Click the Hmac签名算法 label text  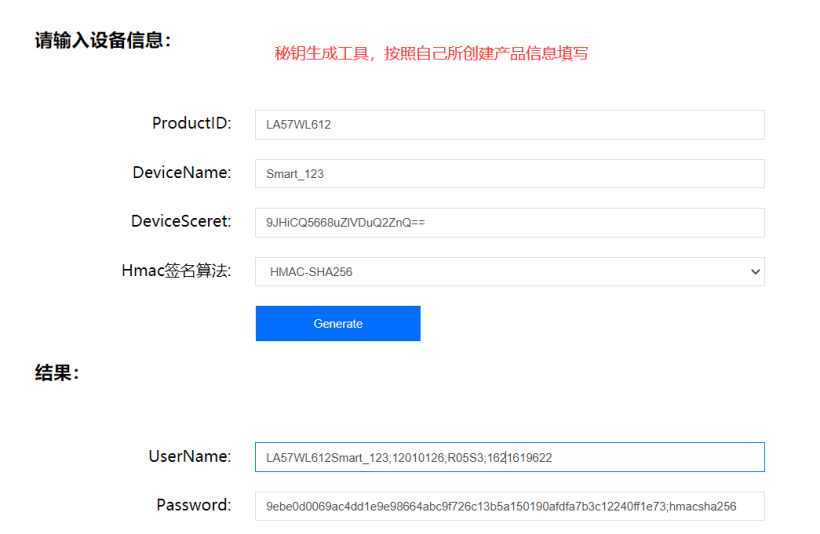[176, 270]
